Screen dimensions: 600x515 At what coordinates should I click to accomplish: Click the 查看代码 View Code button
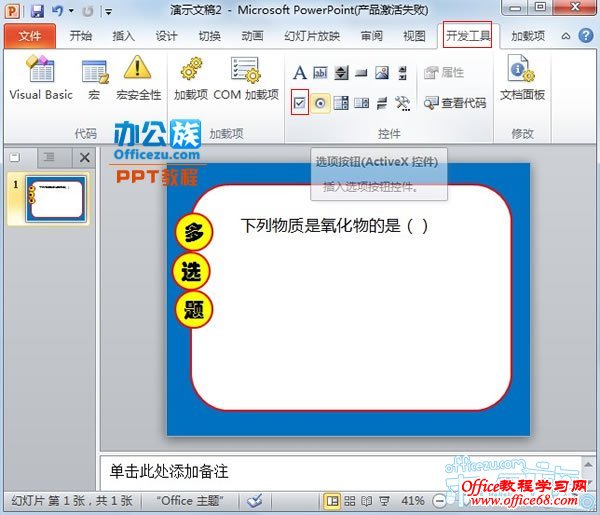[x=455, y=103]
